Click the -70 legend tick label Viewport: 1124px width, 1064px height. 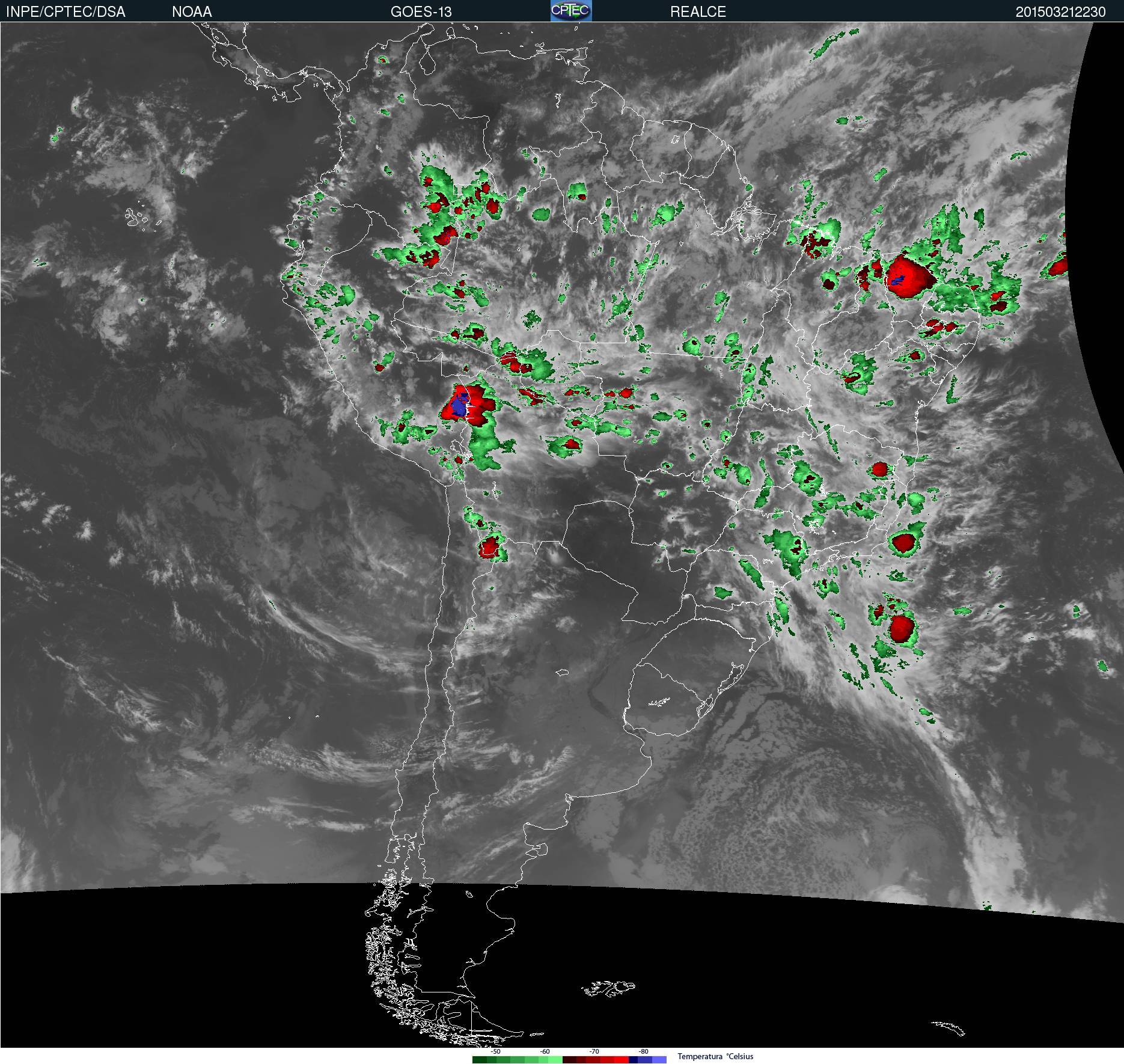[x=594, y=1051]
